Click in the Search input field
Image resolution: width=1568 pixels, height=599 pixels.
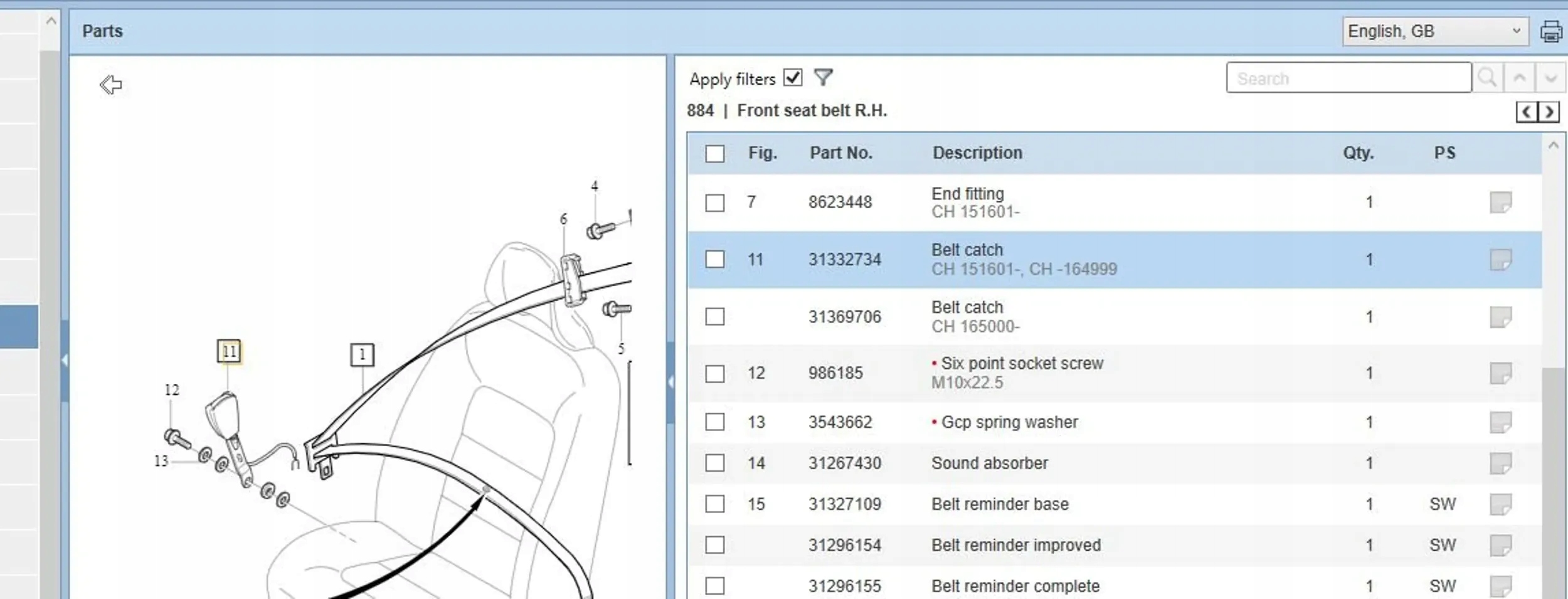pyautogui.click(x=1348, y=78)
